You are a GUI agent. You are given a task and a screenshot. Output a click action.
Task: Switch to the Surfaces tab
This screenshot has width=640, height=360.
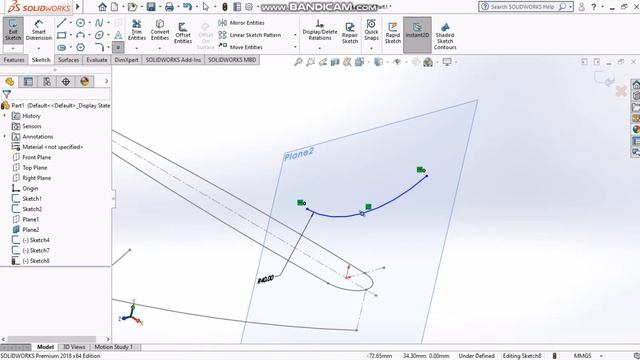click(68, 60)
